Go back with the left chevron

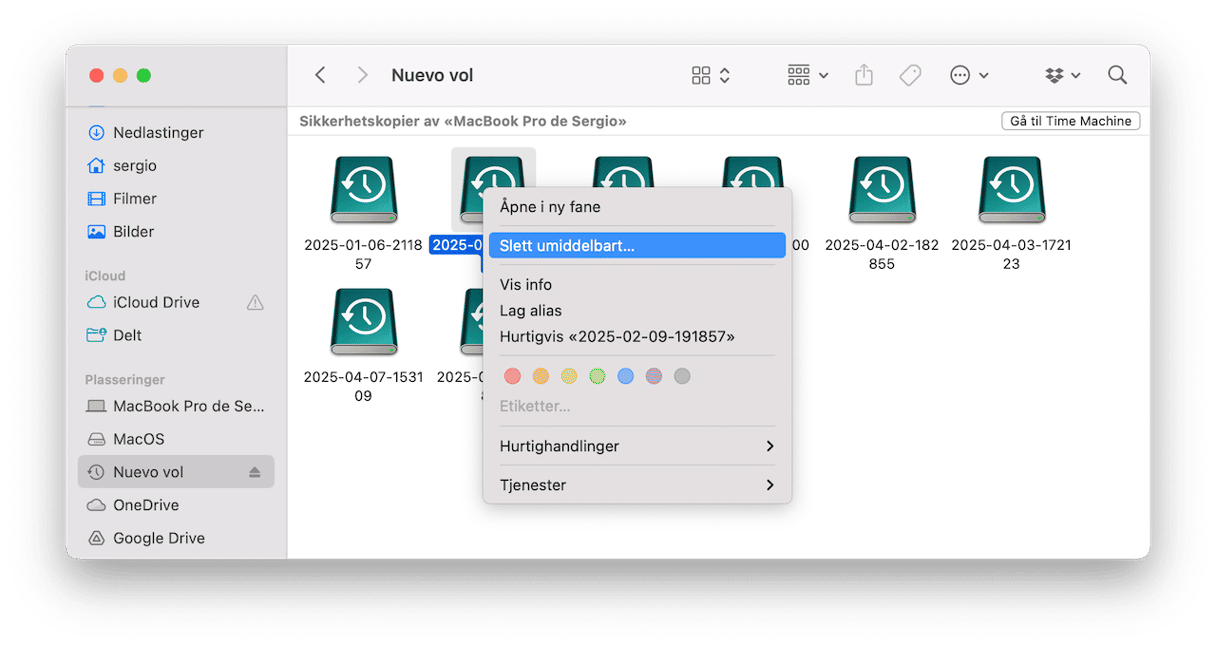click(320, 75)
